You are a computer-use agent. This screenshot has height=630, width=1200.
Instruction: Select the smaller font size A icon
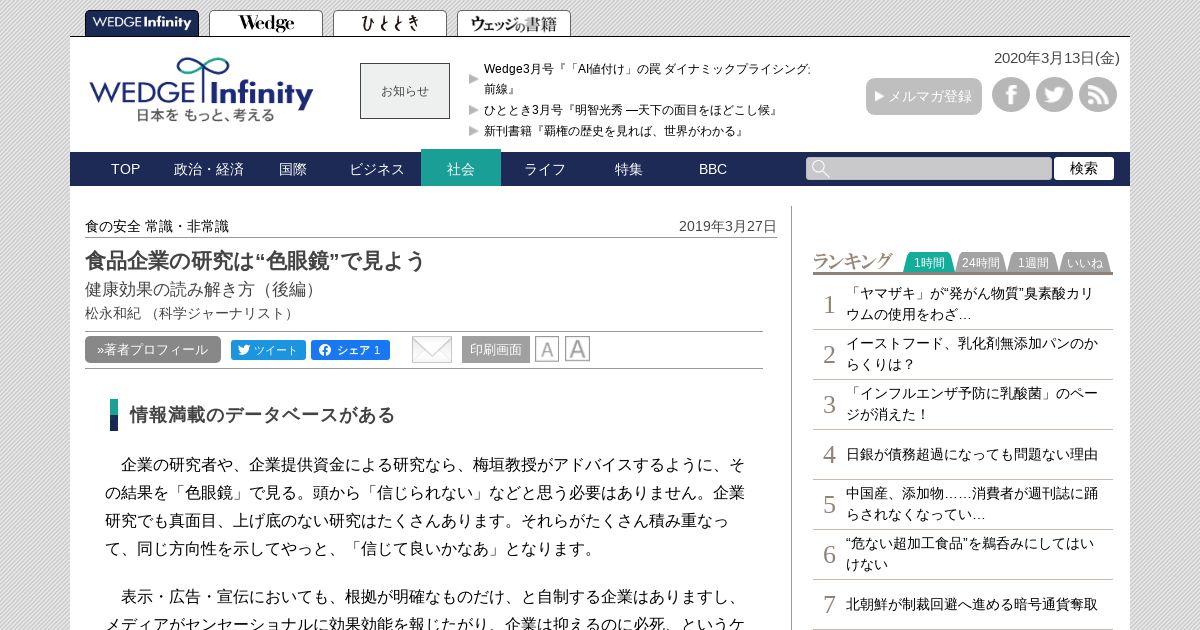click(x=547, y=349)
